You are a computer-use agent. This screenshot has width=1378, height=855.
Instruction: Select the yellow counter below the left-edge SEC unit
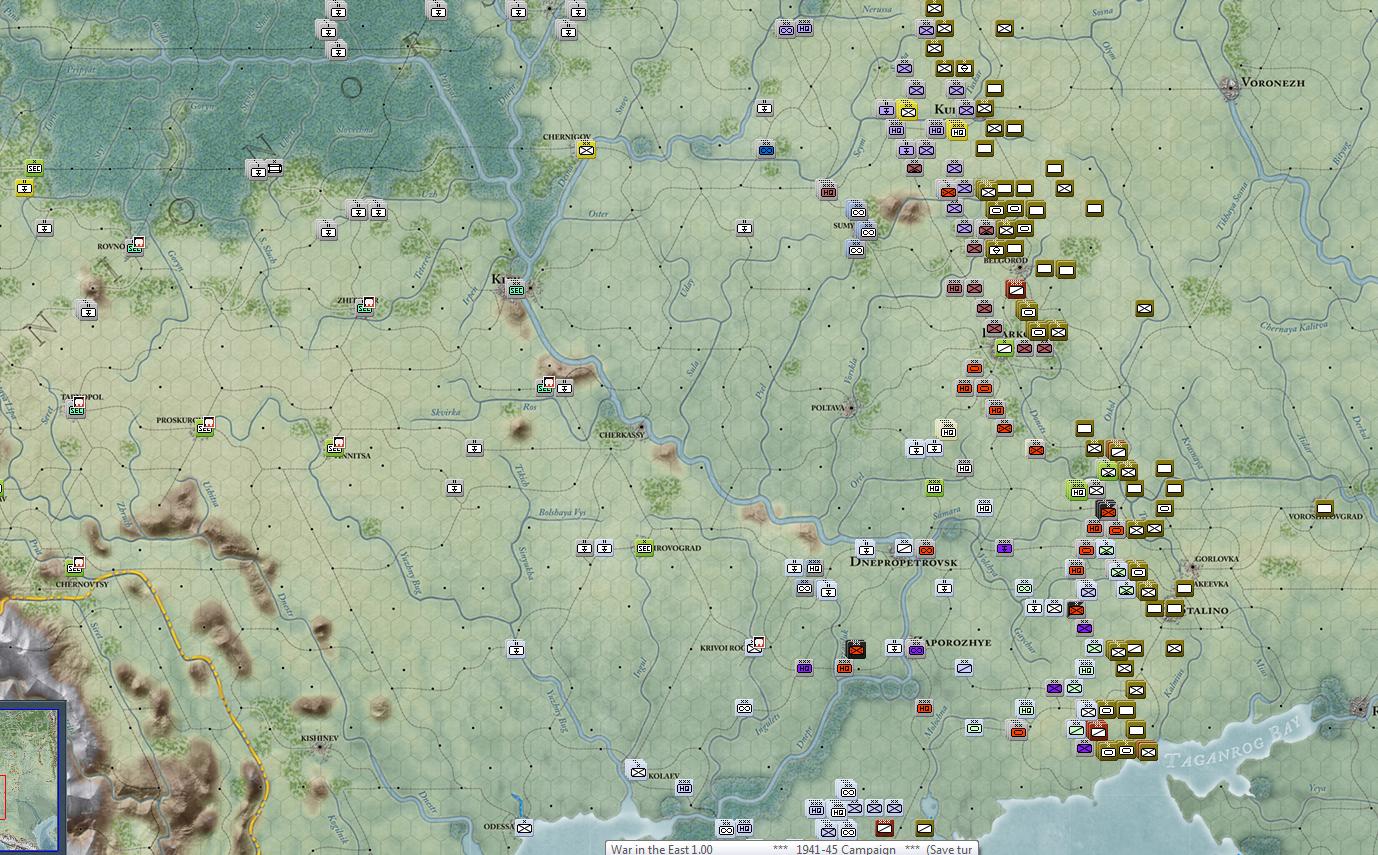(25, 187)
